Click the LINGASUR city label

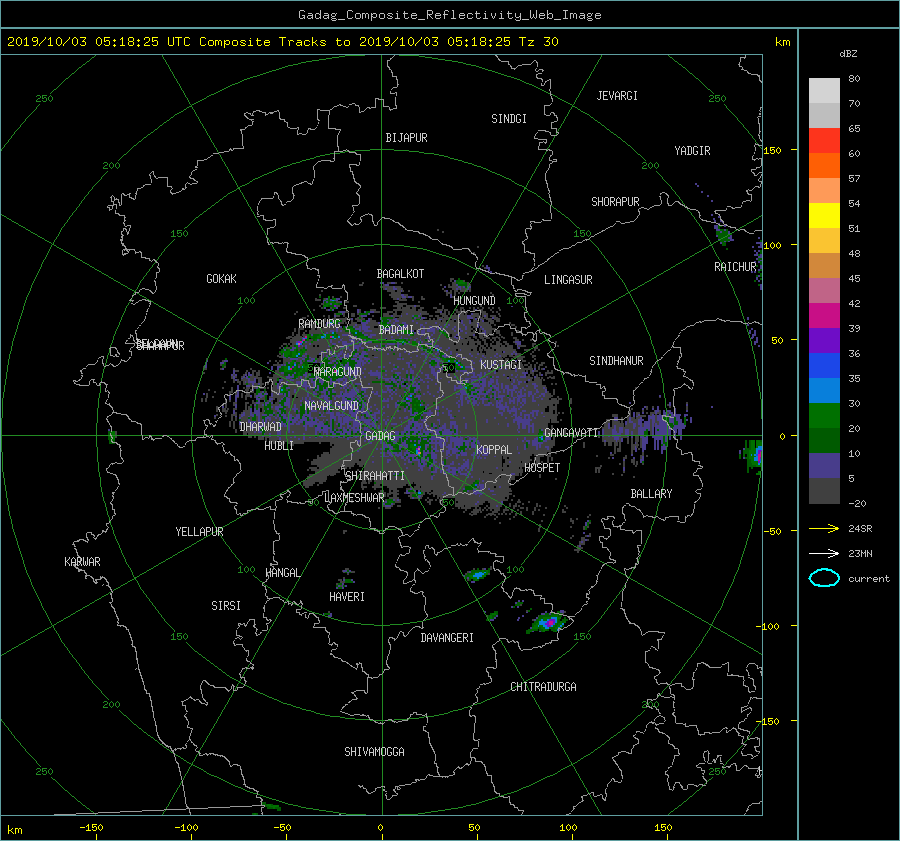(x=568, y=280)
